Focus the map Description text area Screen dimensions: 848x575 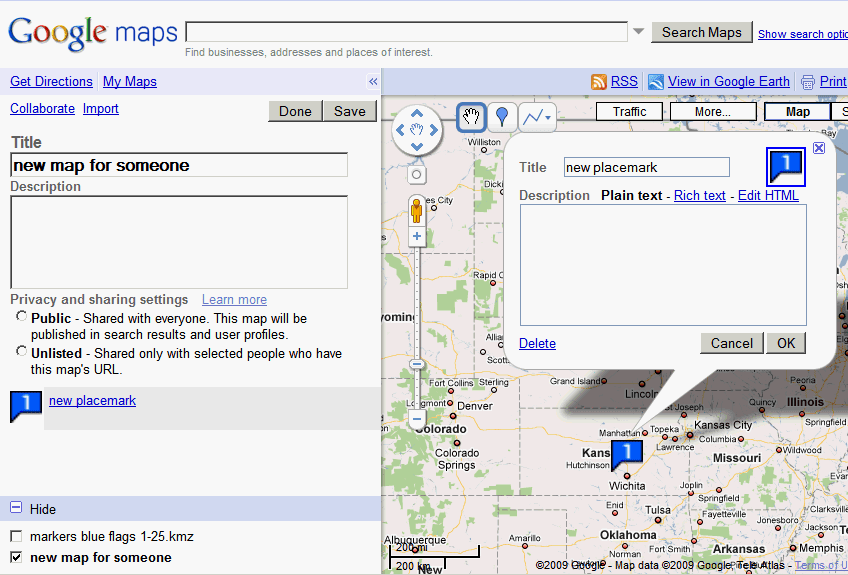tap(179, 242)
